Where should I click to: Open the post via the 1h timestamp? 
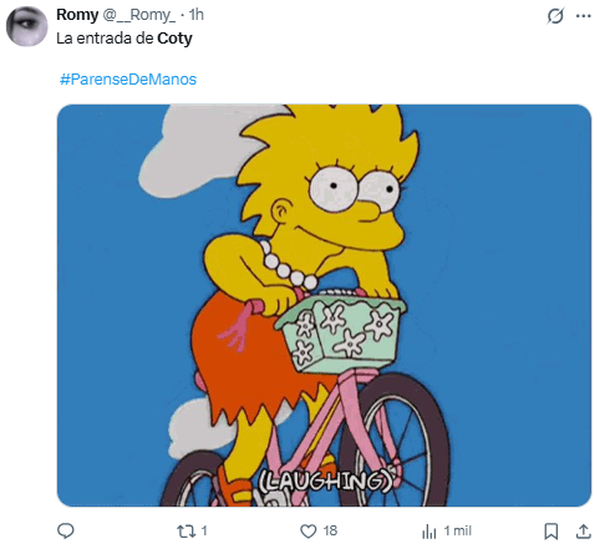(x=196, y=15)
